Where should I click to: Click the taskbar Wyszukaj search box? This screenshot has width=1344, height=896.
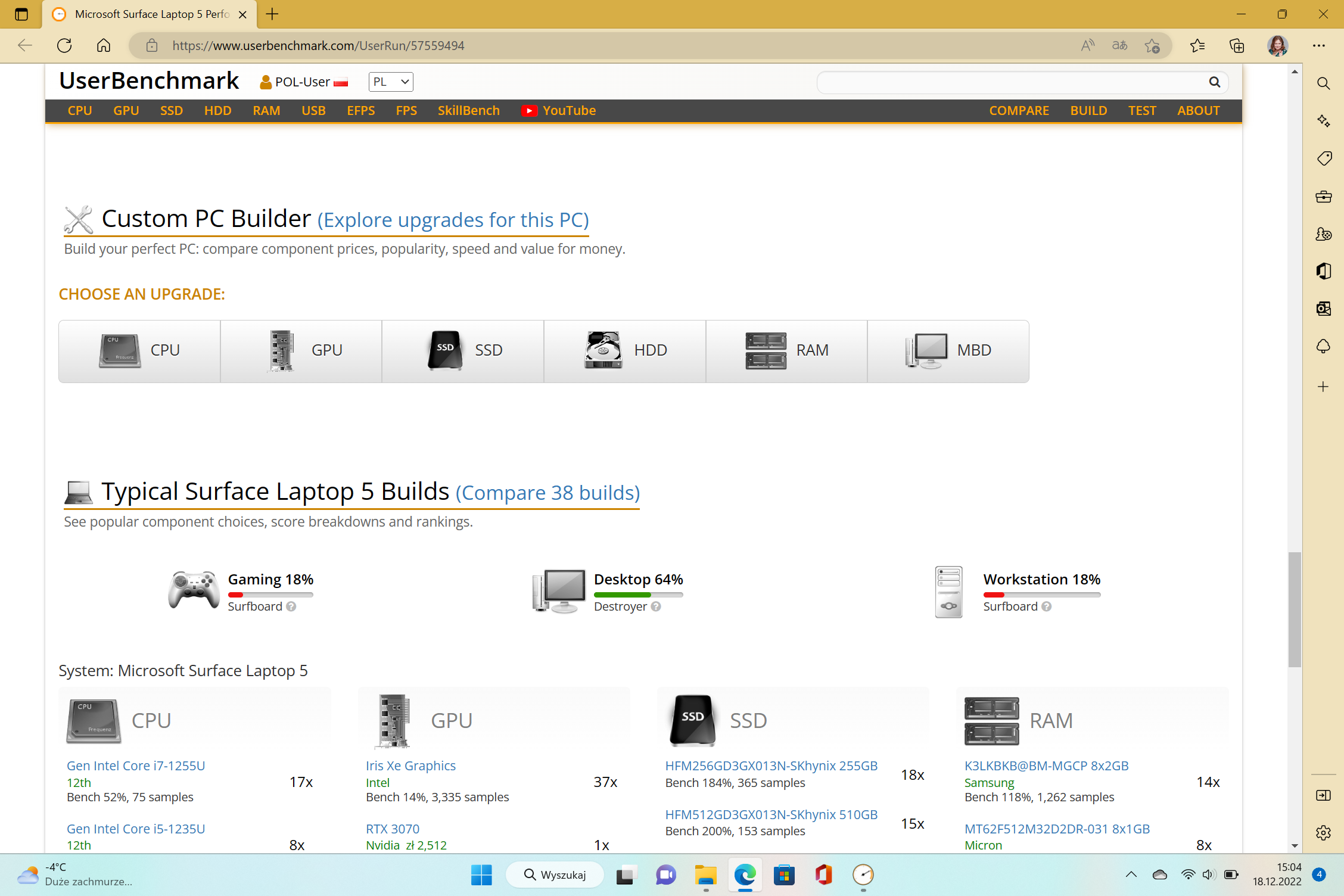pyautogui.click(x=555, y=875)
